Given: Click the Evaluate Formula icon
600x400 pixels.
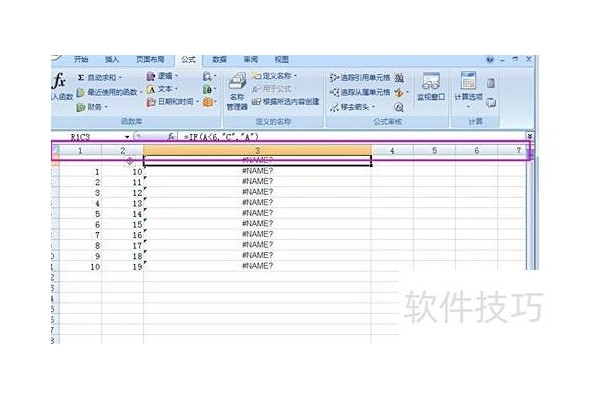Looking at the screenshot, I should point(399,107).
